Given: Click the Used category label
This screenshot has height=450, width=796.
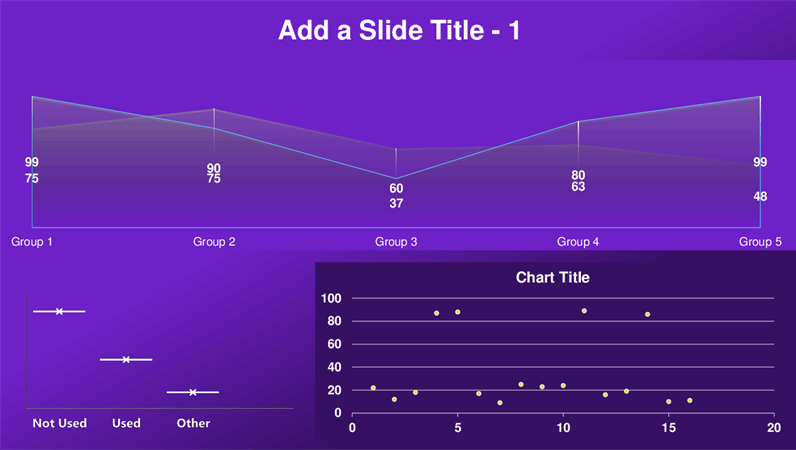Looking at the screenshot, I should point(126,423).
